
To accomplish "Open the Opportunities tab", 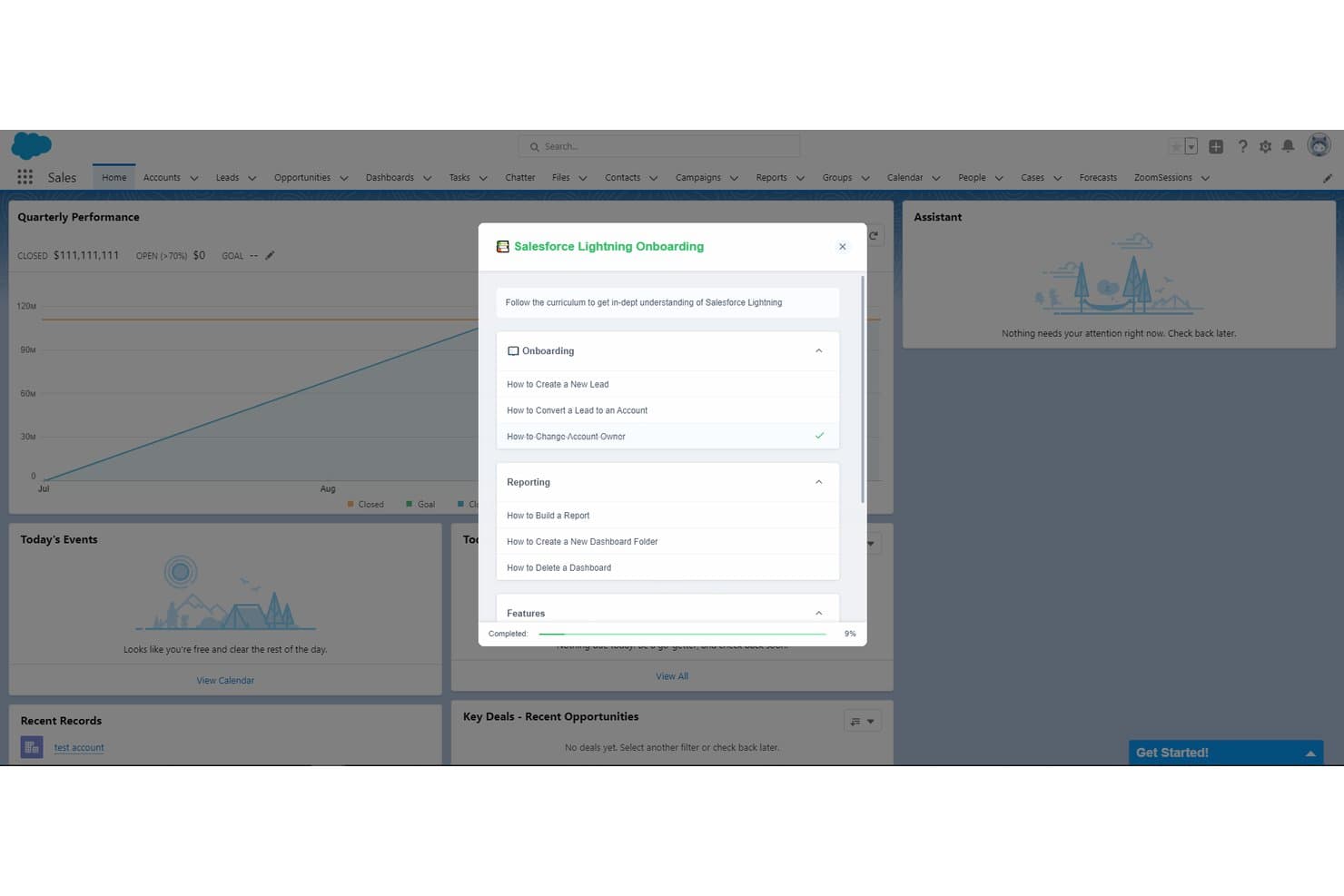I will coord(302,178).
